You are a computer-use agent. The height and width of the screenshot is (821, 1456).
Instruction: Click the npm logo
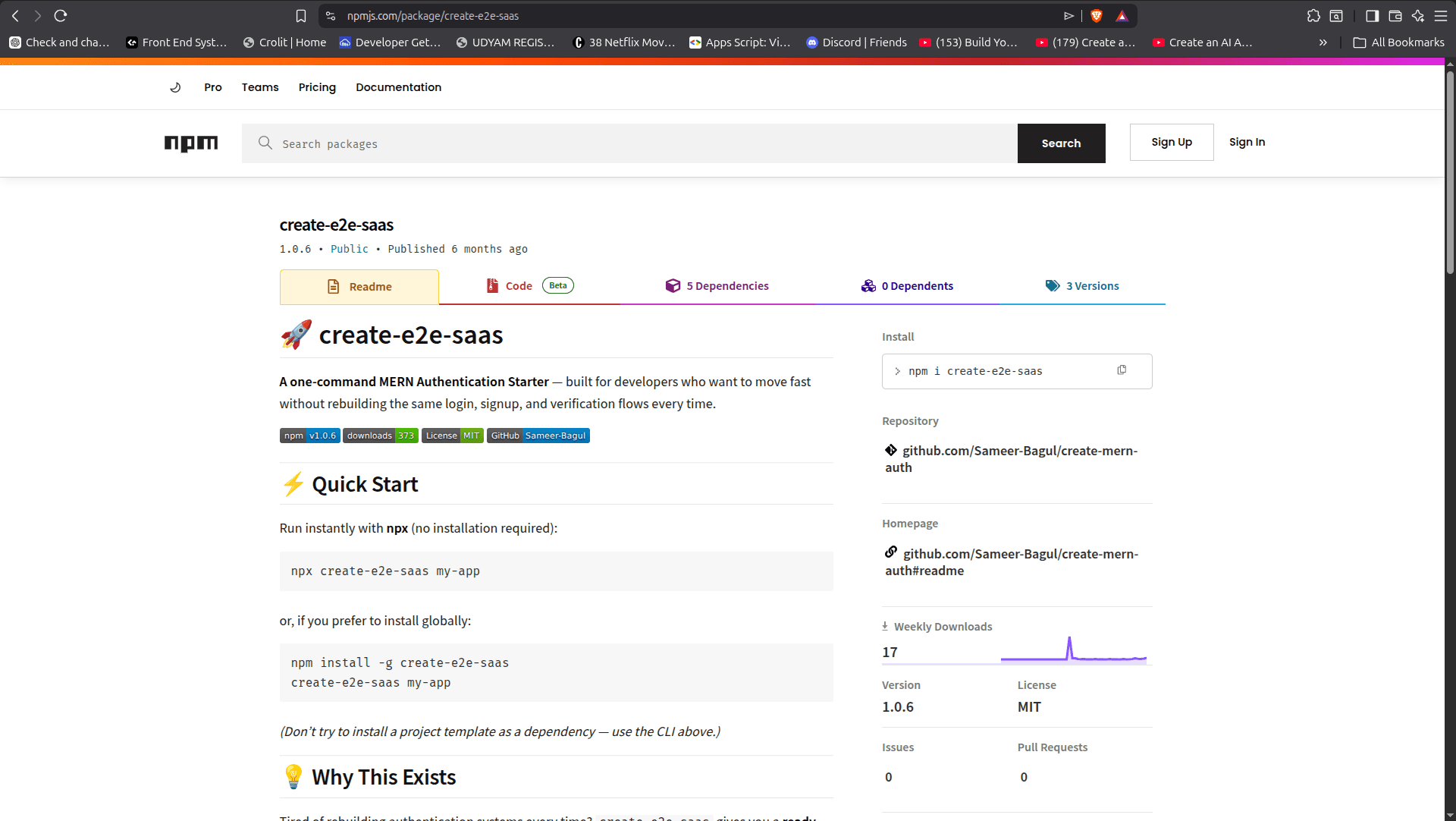(191, 143)
